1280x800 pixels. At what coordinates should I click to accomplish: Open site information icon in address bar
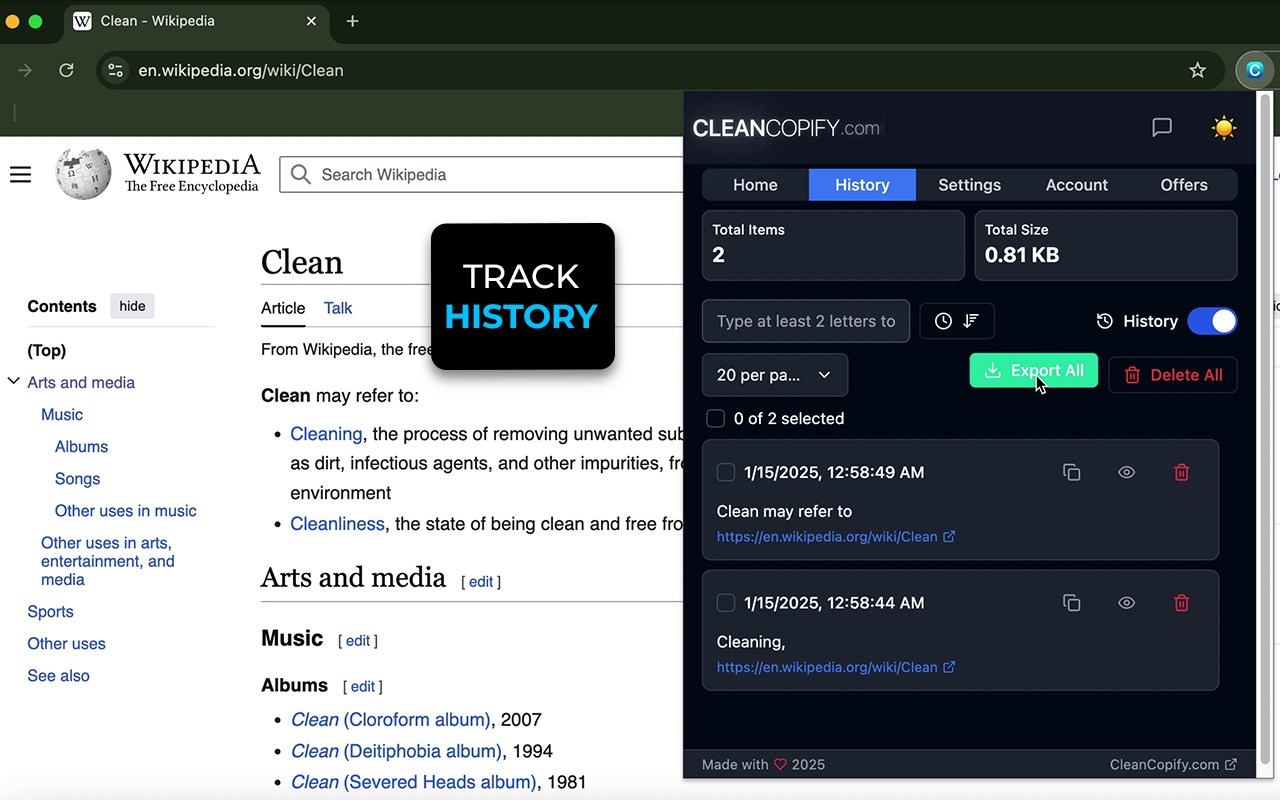click(116, 70)
